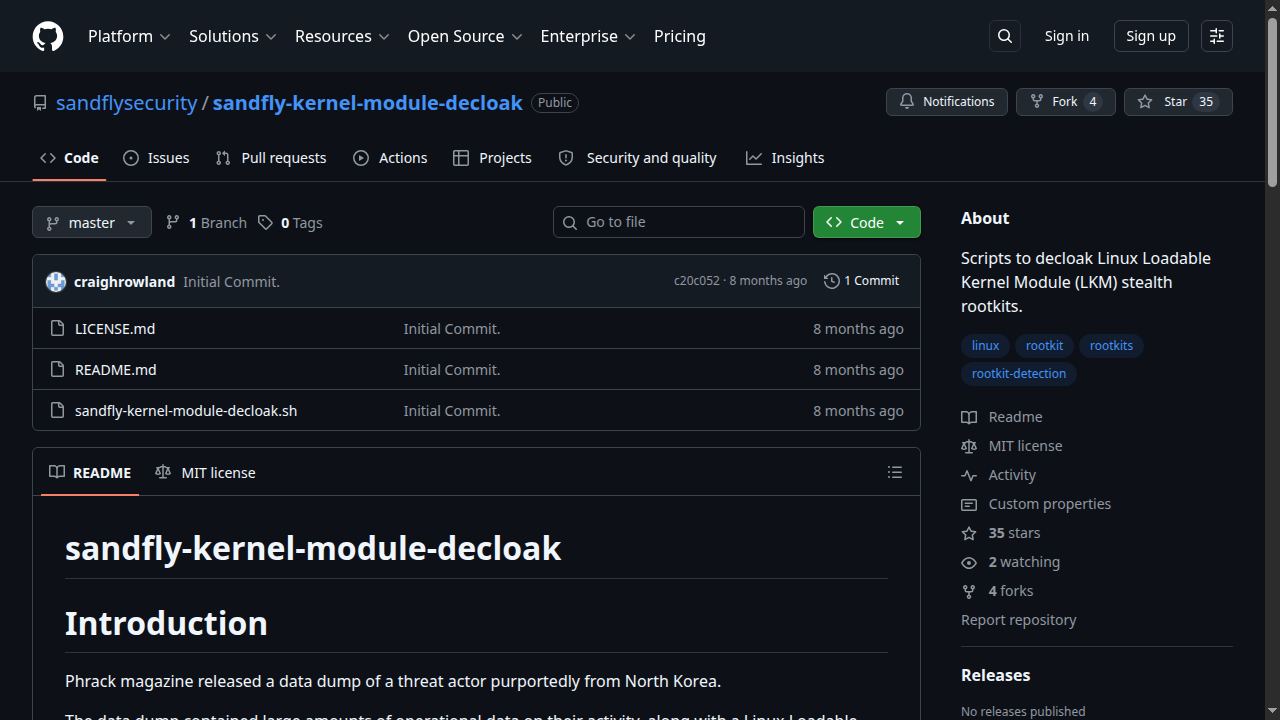Open the master branch selector dropdown
The height and width of the screenshot is (720, 1280).
(92, 222)
